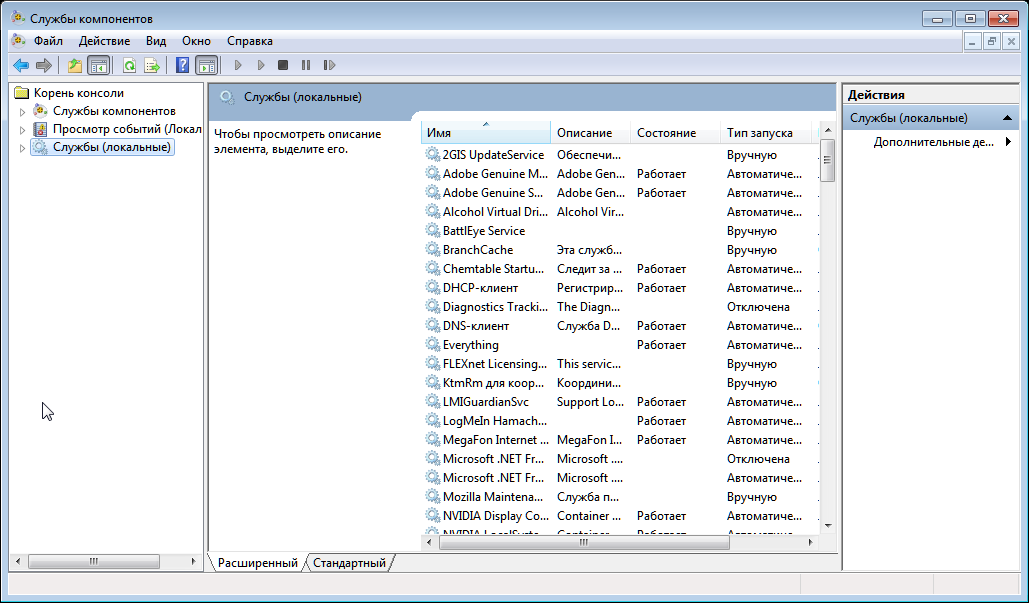
Task: Click vertical scrollbar thumb in services list
Action: (x=828, y=160)
